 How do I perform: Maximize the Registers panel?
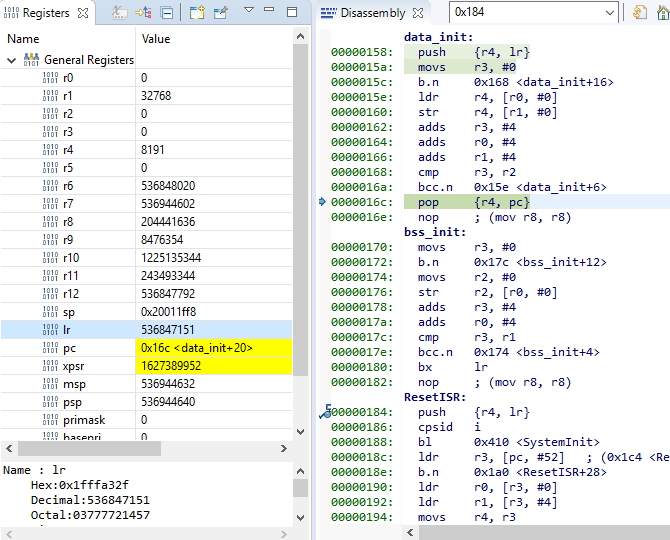click(292, 12)
